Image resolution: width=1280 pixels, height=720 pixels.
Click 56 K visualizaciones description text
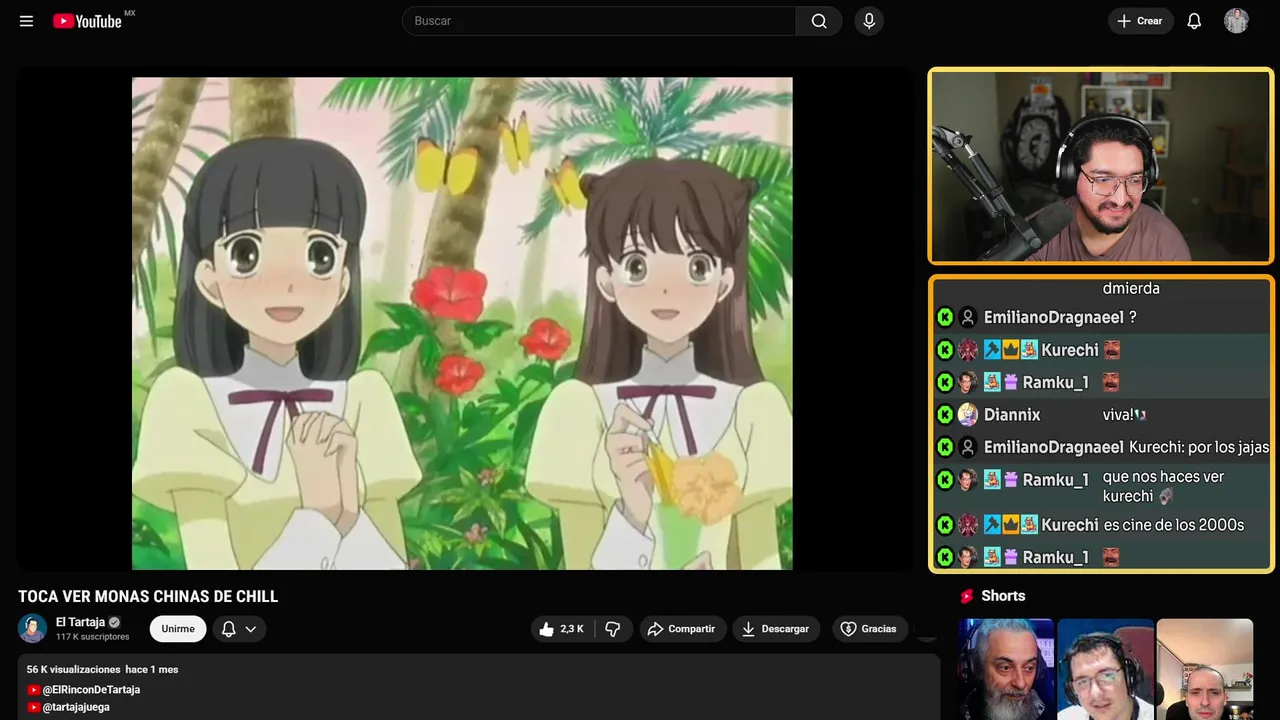(x=74, y=670)
